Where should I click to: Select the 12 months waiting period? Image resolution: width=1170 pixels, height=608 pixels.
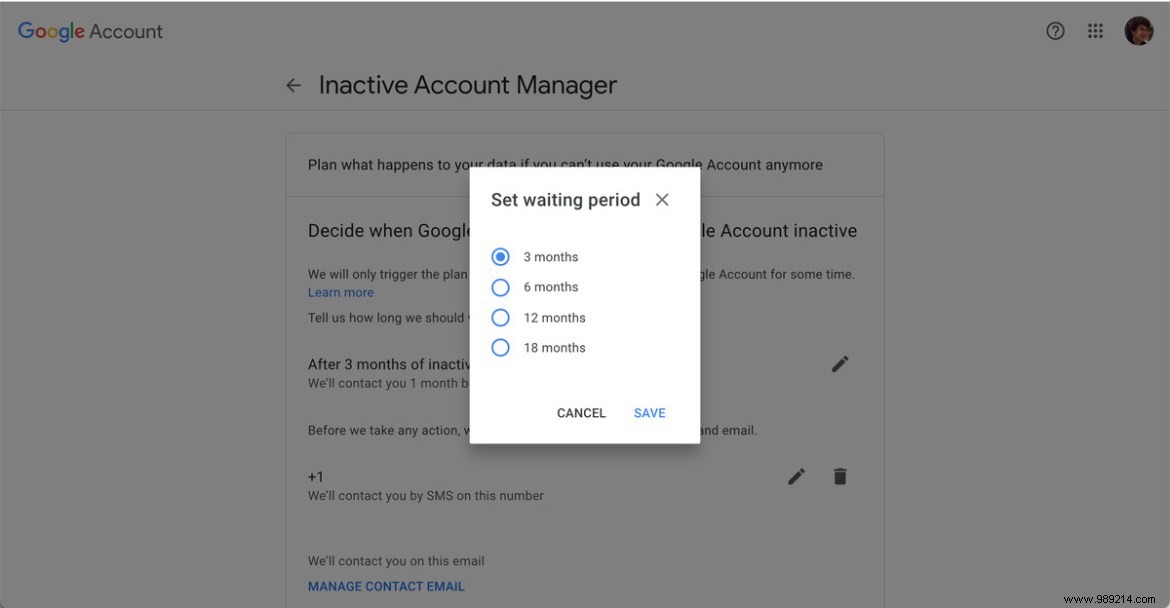pos(500,317)
